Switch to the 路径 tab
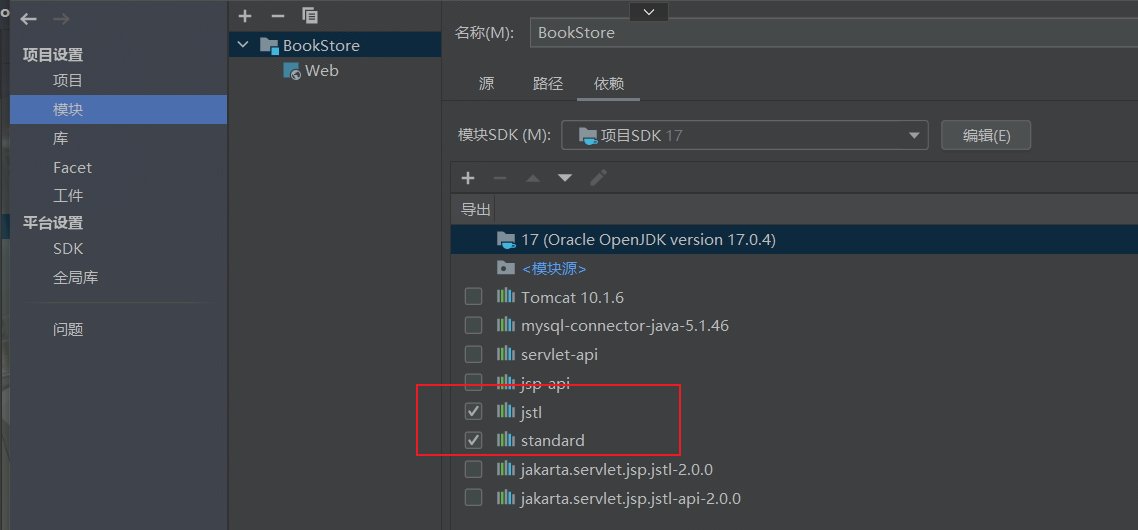1138x530 pixels. tap(548, 84)
